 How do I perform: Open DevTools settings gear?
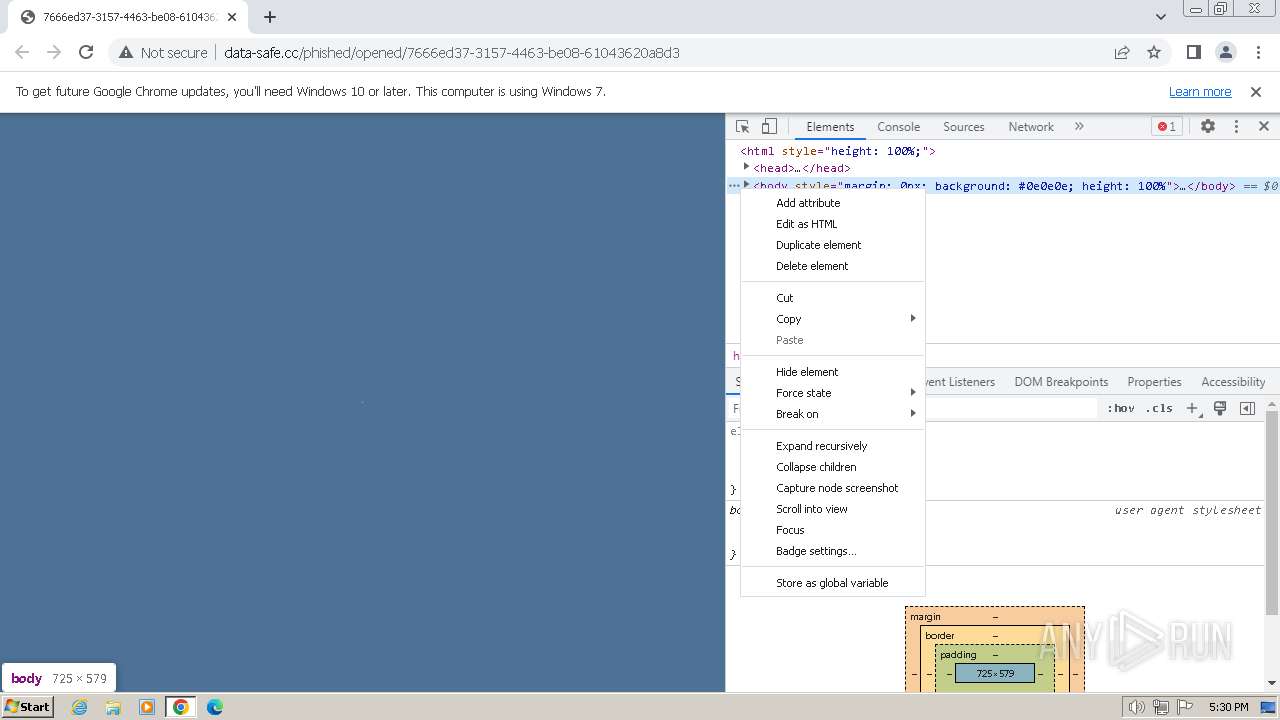pyautogui.click(x=1208, y=127)
